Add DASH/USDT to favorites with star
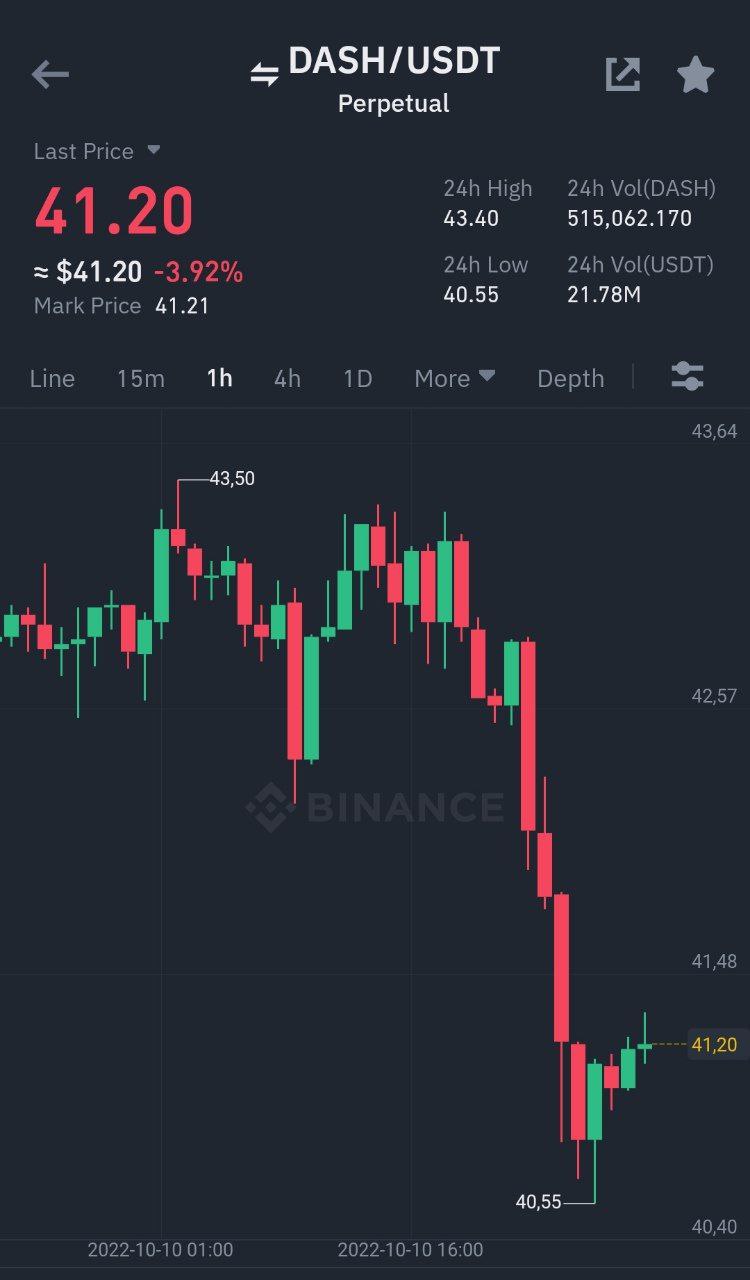Viewport: 750px width, 1280px height. (x=696, y=74)
